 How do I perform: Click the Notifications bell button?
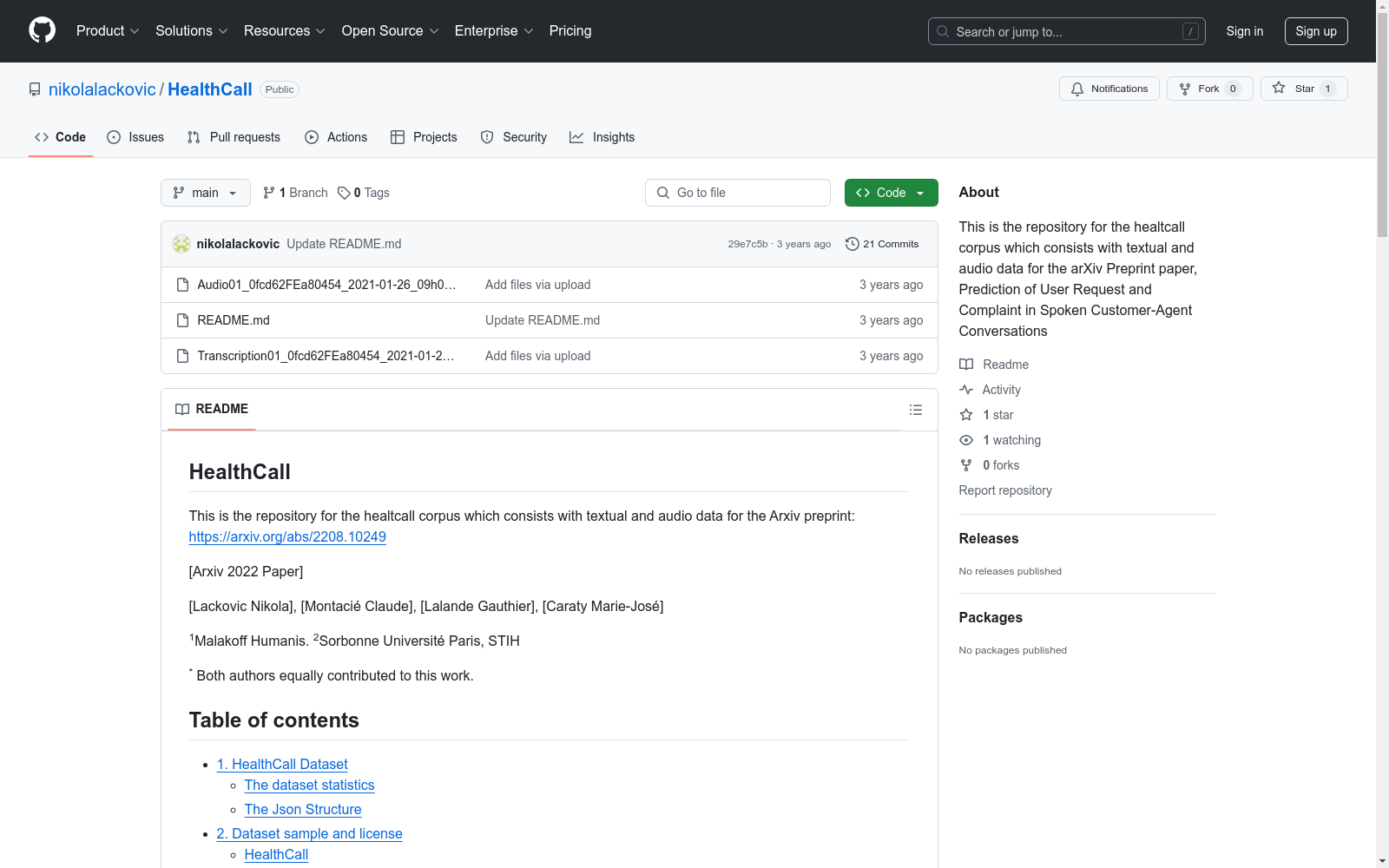click(1109, 89)
